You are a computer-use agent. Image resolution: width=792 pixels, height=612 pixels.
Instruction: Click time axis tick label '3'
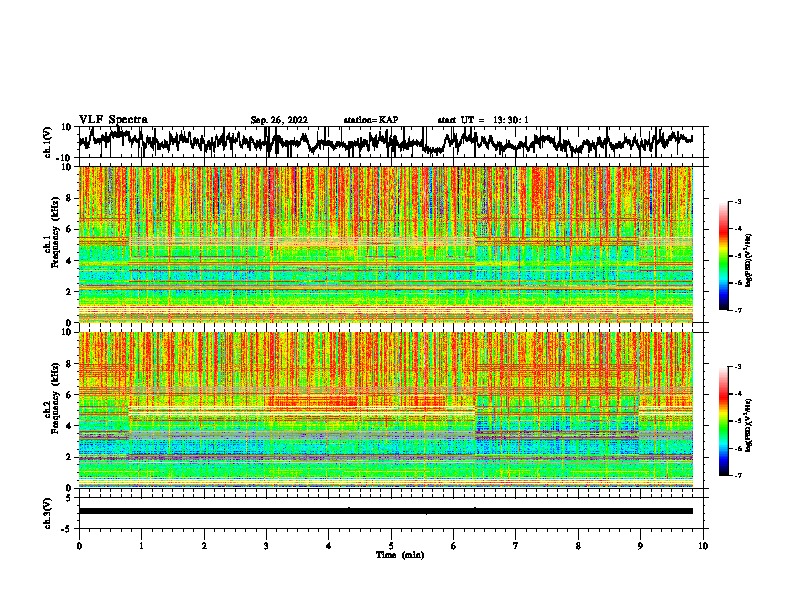click(x=266, y=546)
